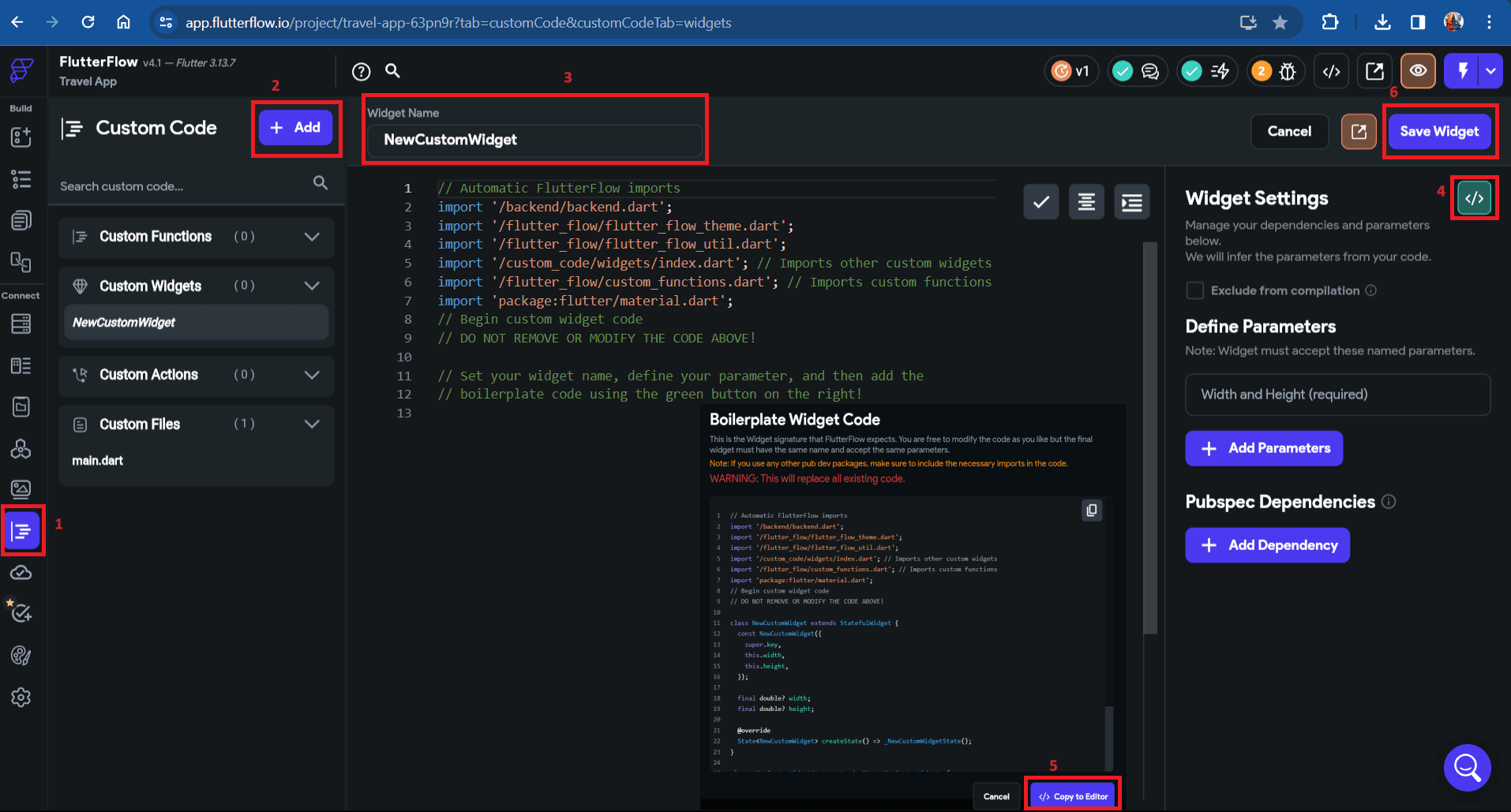This screenshot has height=812, width=1511.
Task: Open the browser extensions puzzle icon
Action: (1330, 22)
